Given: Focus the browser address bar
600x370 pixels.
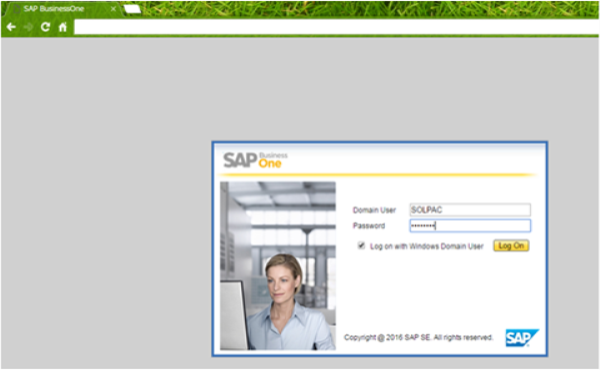Looking at the screenshot, I should [x=337, y=27].
